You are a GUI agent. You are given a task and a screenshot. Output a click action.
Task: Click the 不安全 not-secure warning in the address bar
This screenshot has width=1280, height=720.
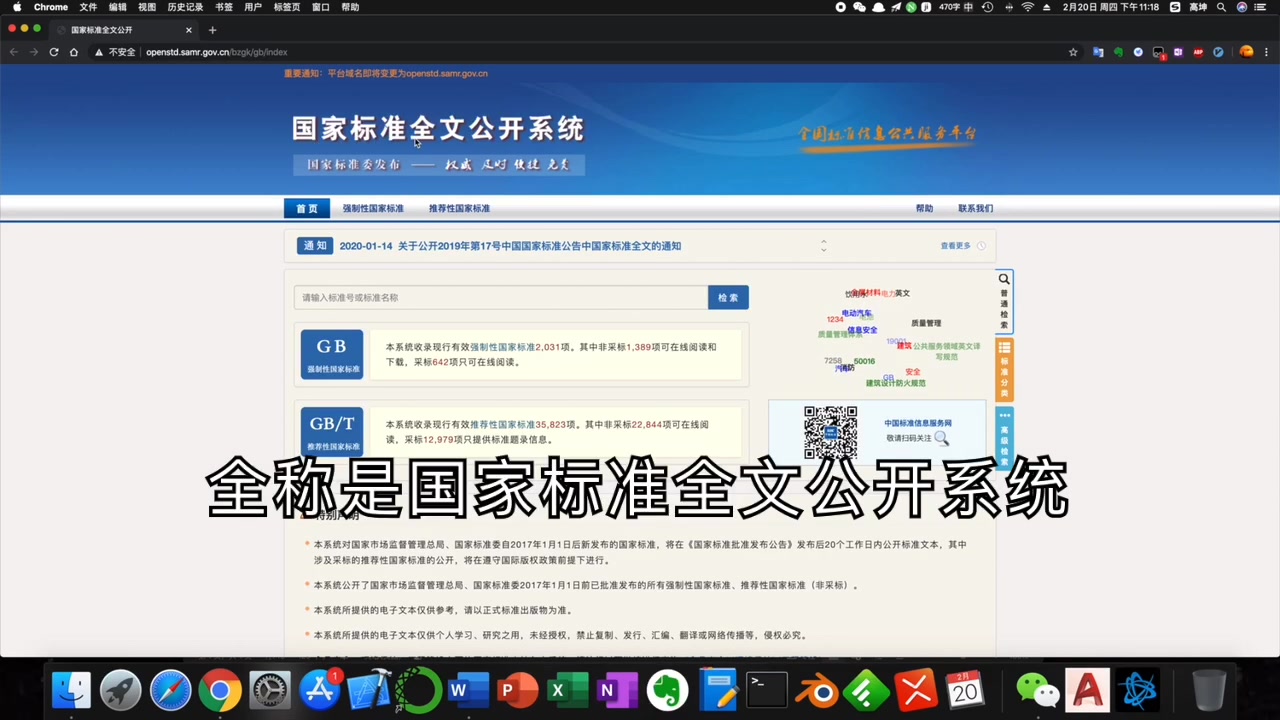tap(115, 52)
